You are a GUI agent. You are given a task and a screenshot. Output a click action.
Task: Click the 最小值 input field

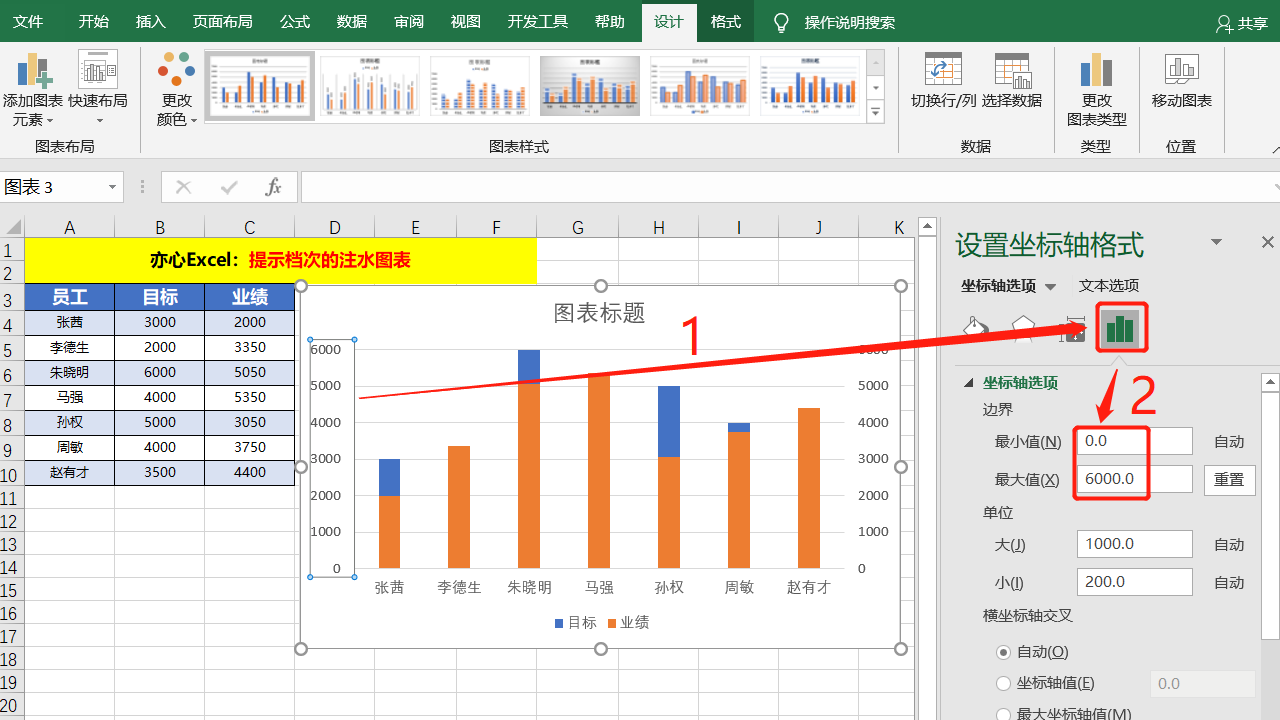point(1135,441)
